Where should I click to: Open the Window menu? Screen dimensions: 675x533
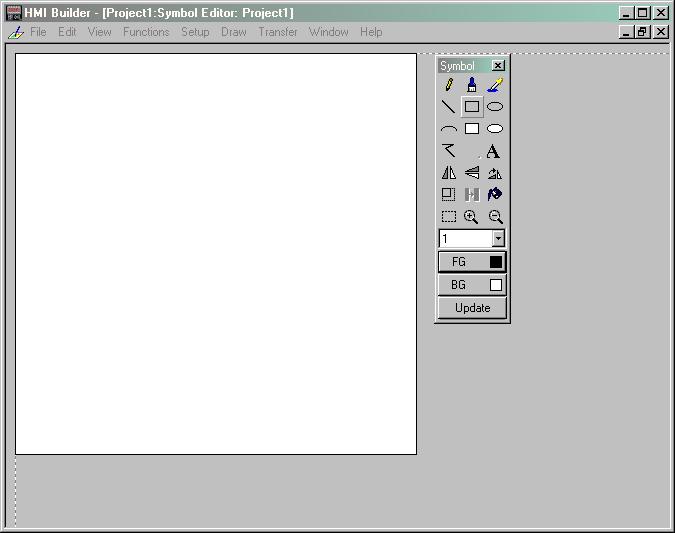coord(328,32)
